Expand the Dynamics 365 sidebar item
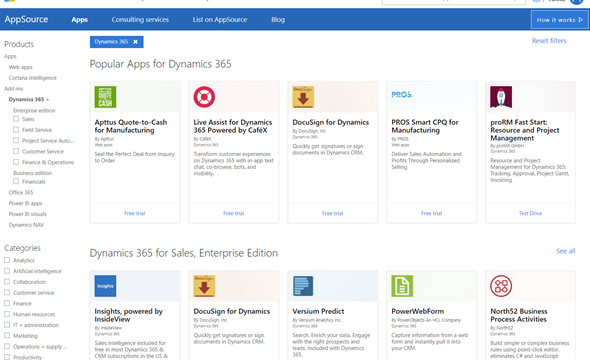 point(29,100)
